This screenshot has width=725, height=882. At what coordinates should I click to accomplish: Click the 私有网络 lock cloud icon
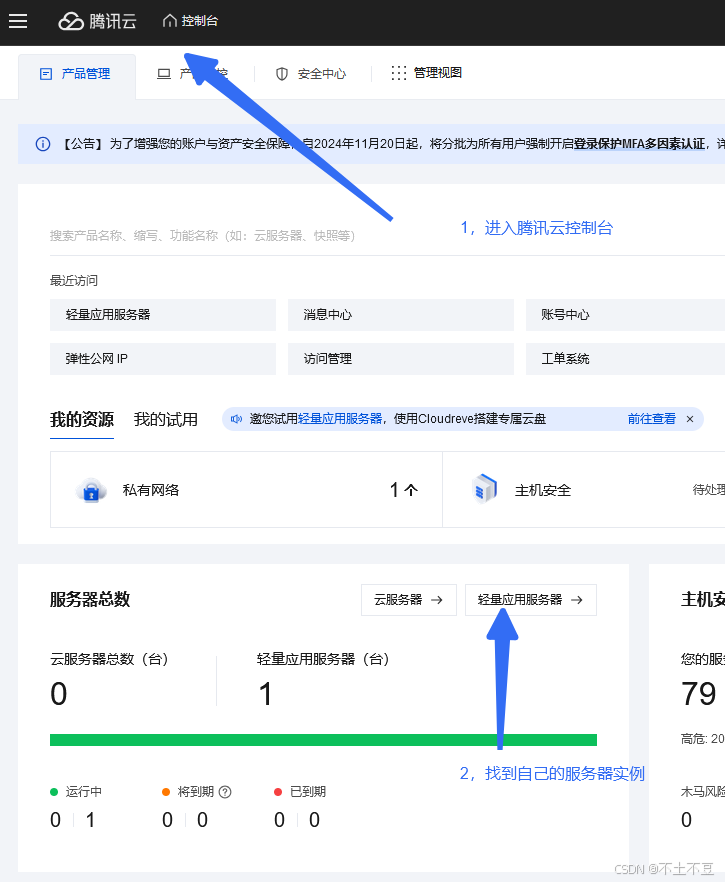(91, 490)
